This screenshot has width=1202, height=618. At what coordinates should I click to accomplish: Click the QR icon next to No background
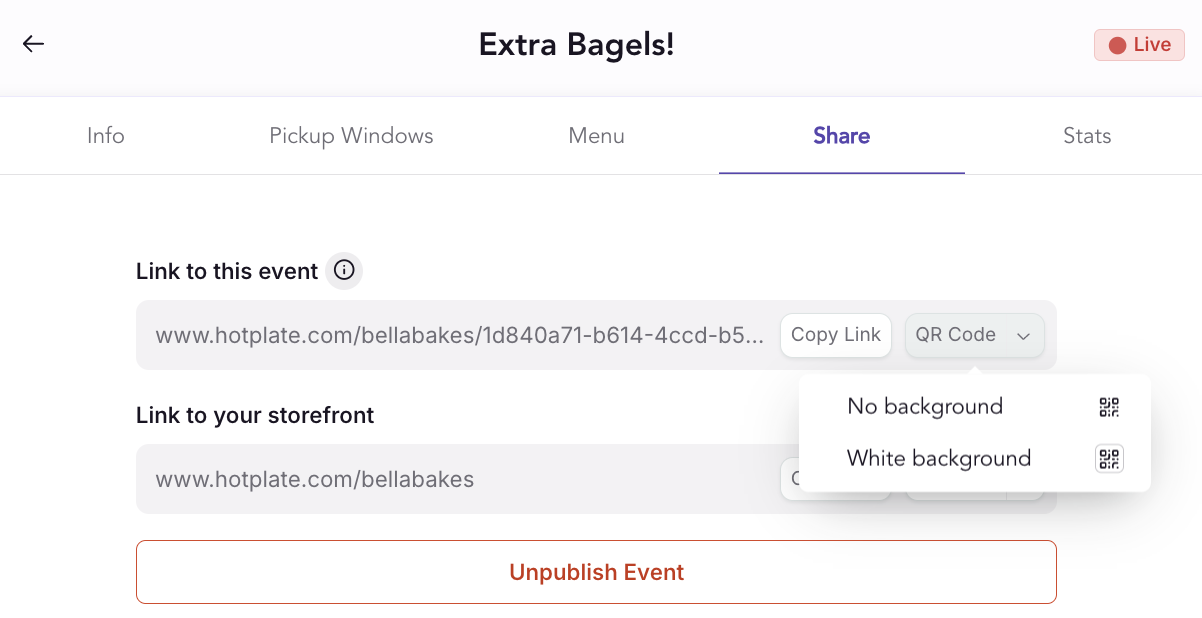click(1109, 407)
